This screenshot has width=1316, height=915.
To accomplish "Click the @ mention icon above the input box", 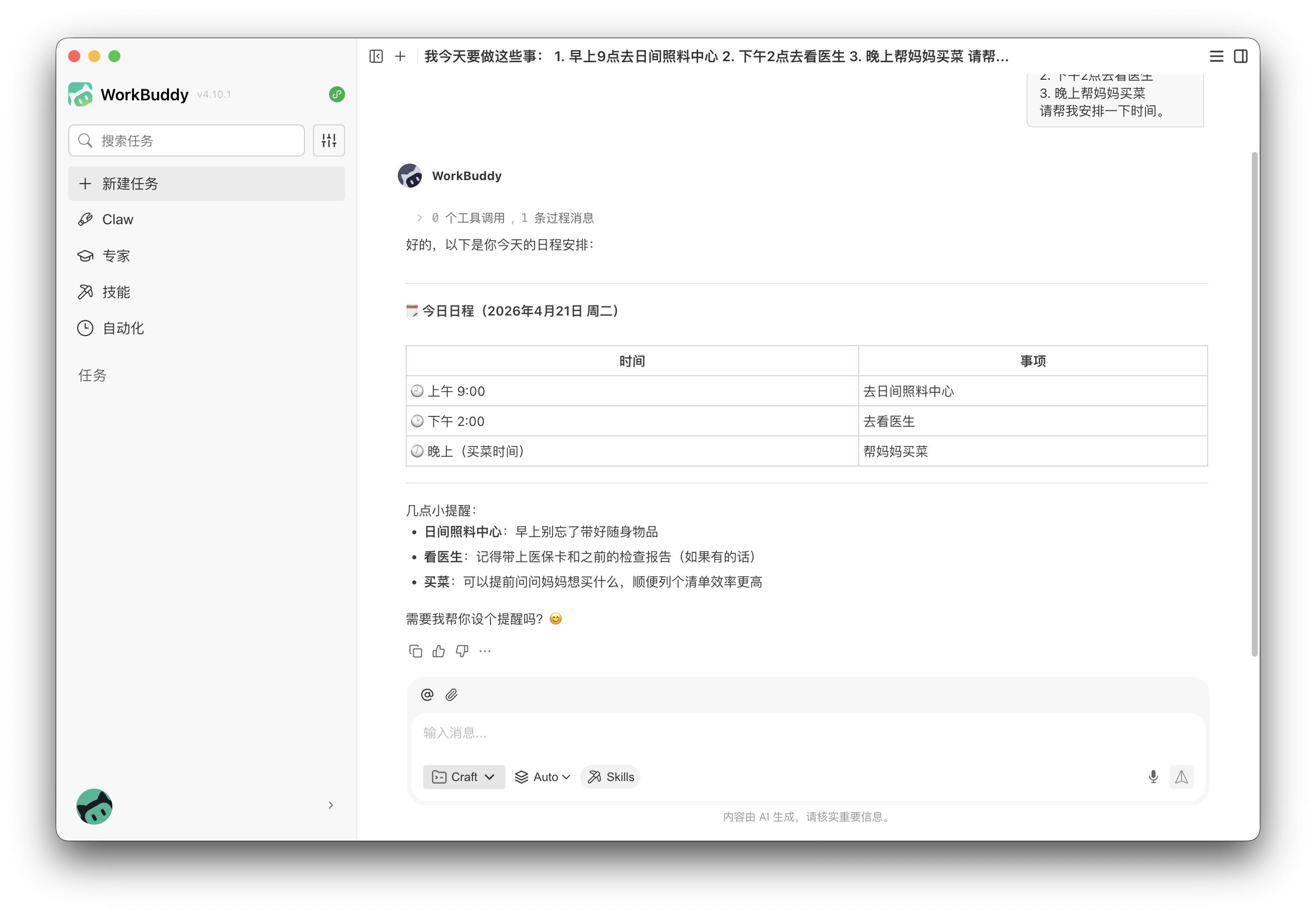I will coord(426,695).
